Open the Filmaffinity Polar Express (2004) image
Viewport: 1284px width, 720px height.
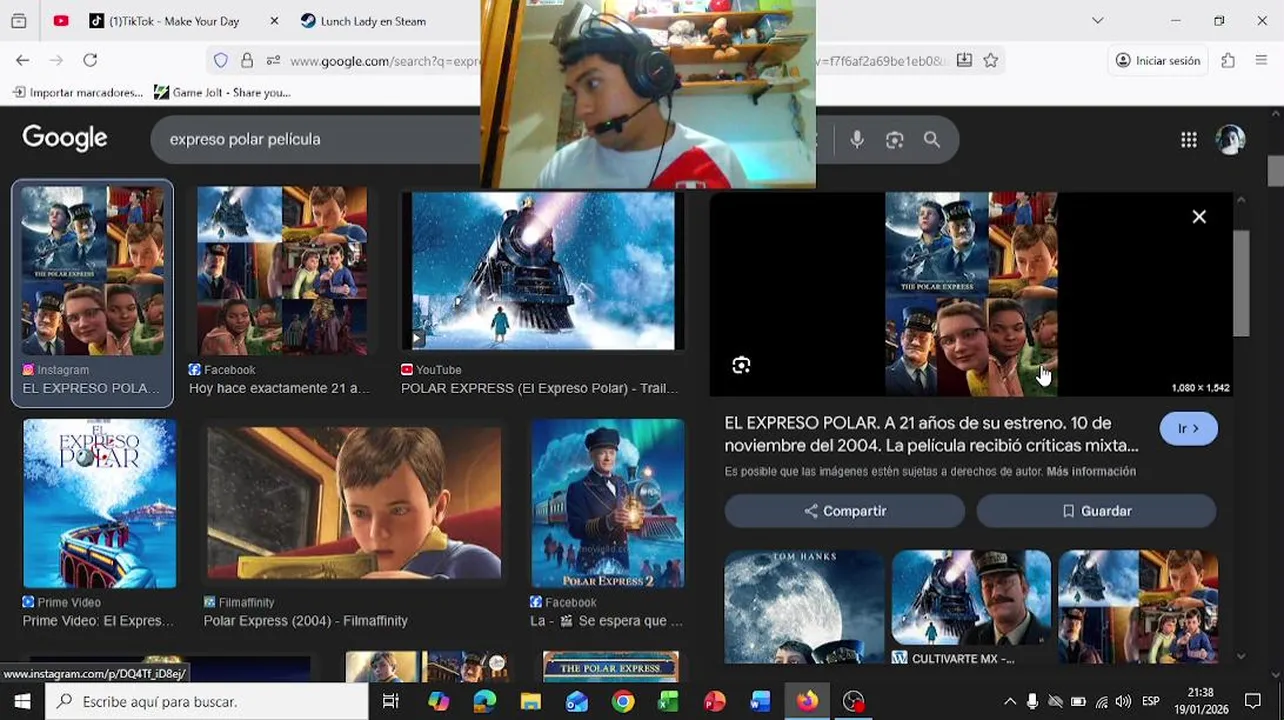[x=354, y=504]
